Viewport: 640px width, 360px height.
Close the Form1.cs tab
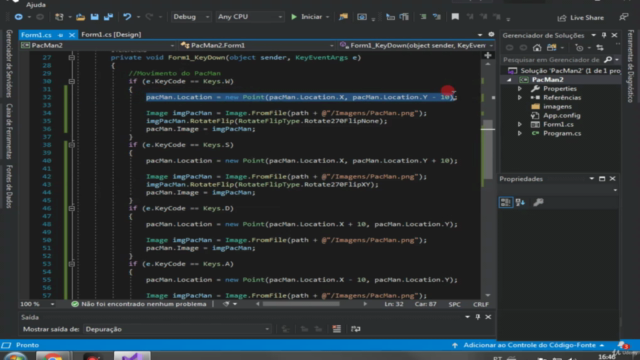(71, 35)
